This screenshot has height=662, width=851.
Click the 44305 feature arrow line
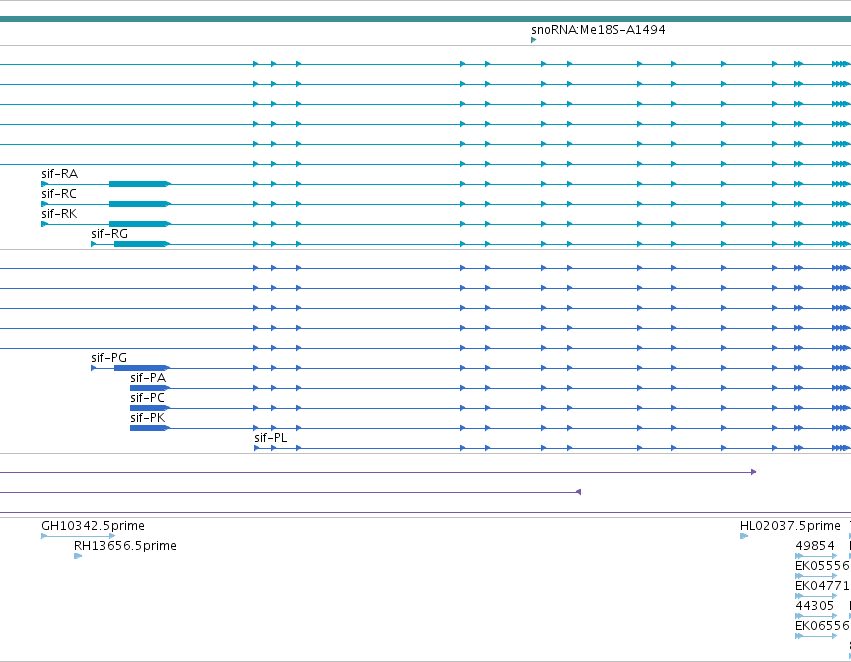pos(816,616)
